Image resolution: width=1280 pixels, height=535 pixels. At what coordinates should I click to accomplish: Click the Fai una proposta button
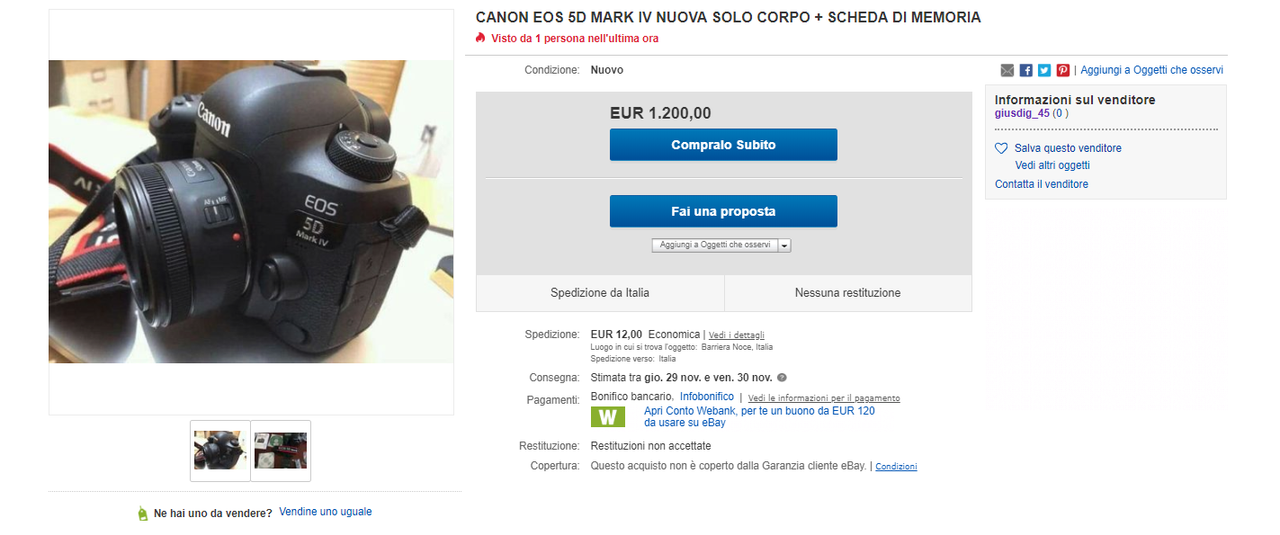(723, 211)
